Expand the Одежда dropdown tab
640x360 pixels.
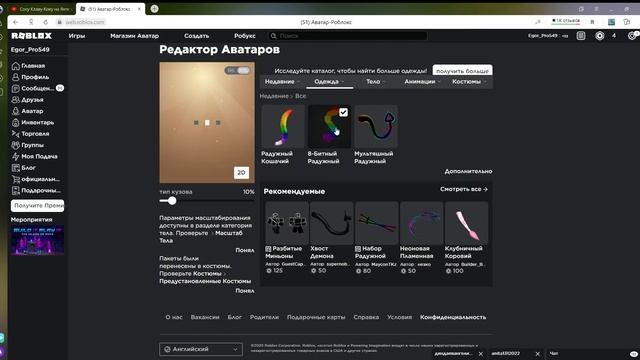pos(329,82)
